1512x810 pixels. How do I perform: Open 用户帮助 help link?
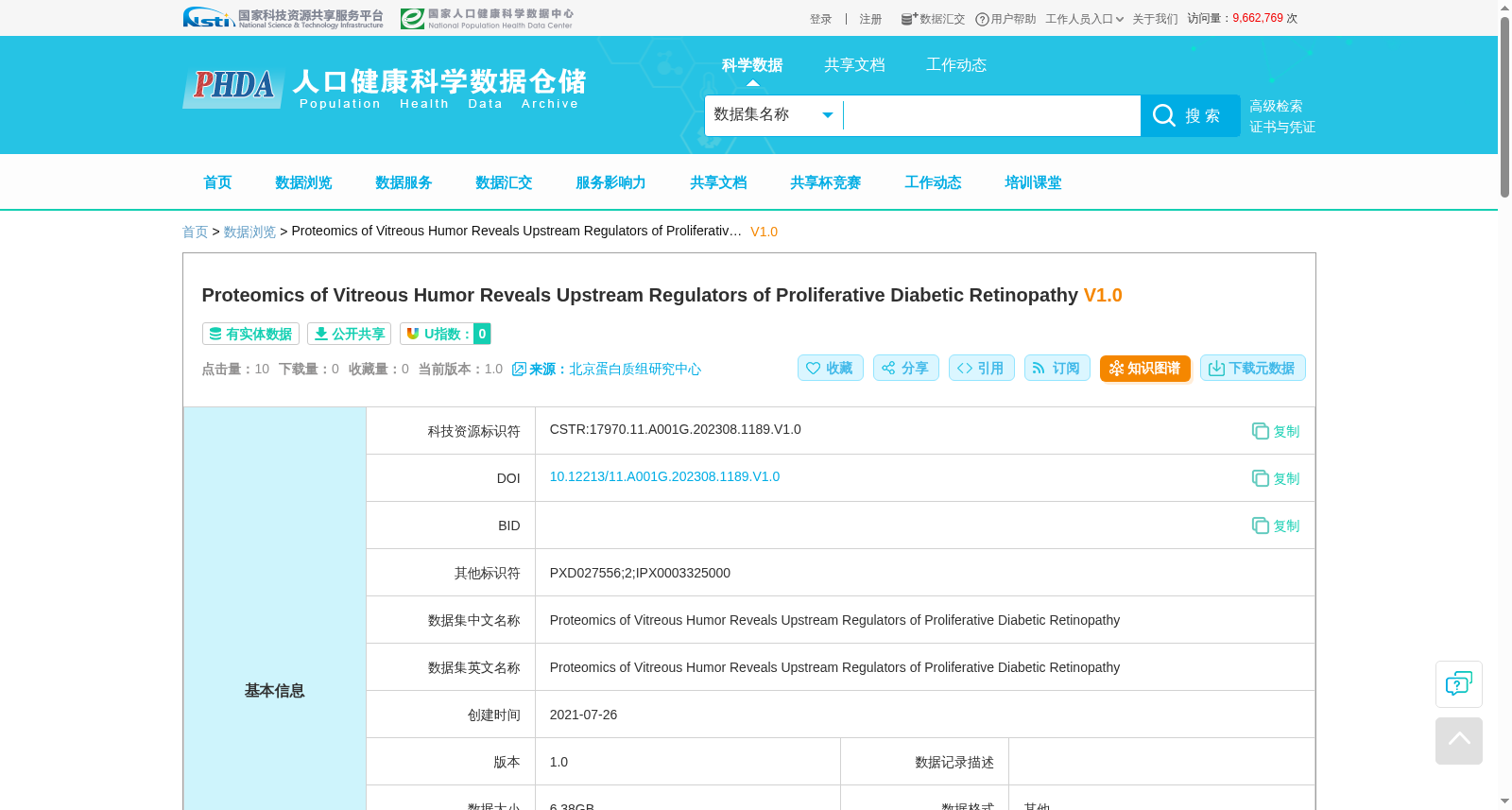point(1005,19)
